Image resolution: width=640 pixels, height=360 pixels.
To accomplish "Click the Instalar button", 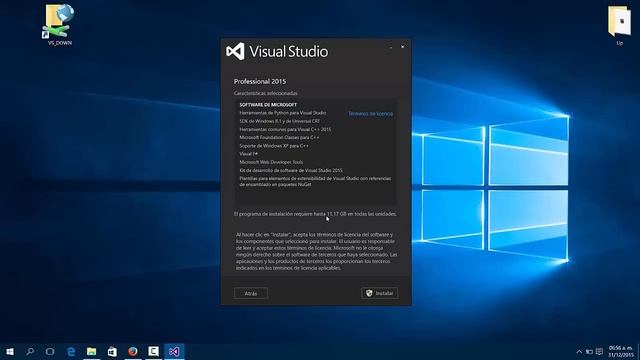I will point(379,293).
